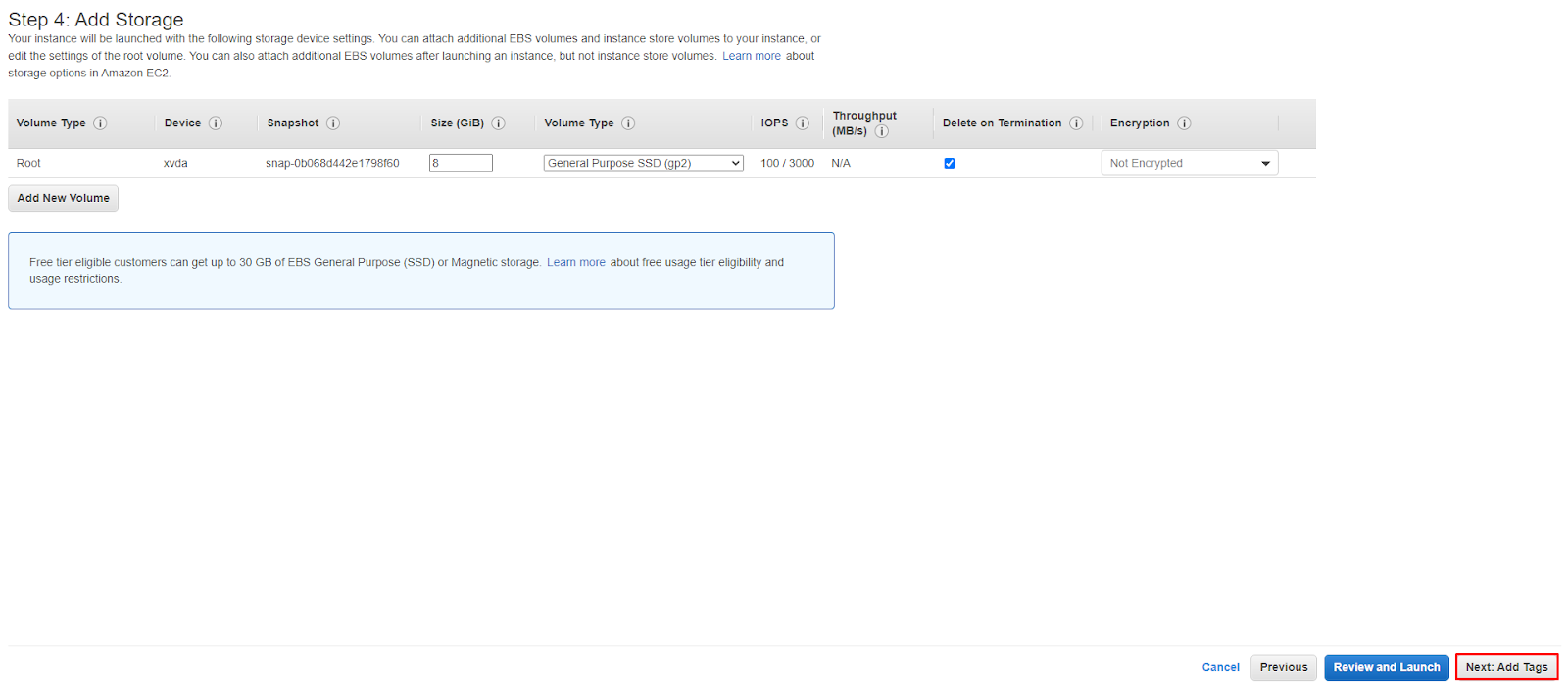Screen dimensions: 1568x687
Task: Click the xvda device cell
Action: 175,163
